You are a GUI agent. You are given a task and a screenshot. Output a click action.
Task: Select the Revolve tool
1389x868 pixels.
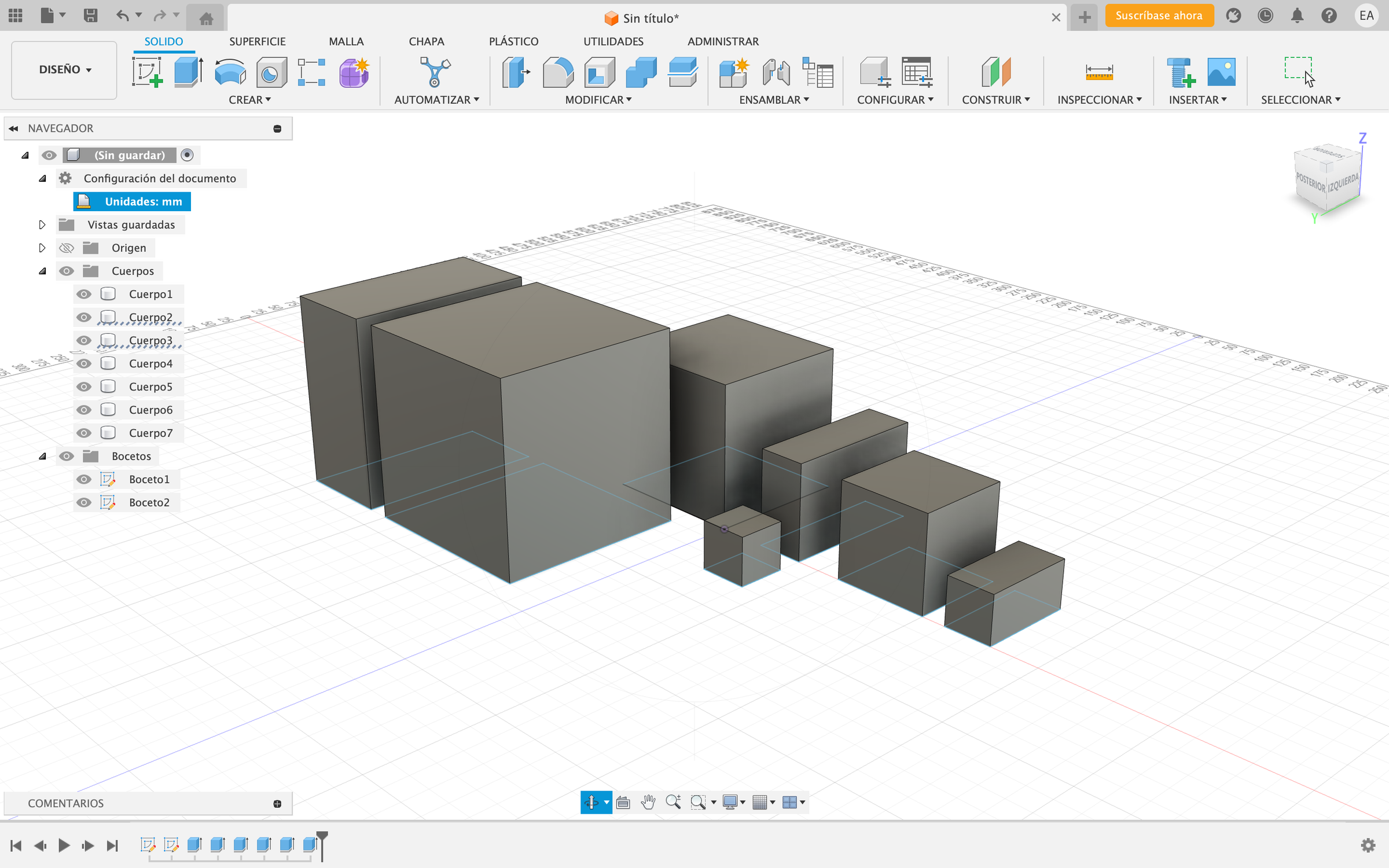pyautogui.click(x=230, y=72)
